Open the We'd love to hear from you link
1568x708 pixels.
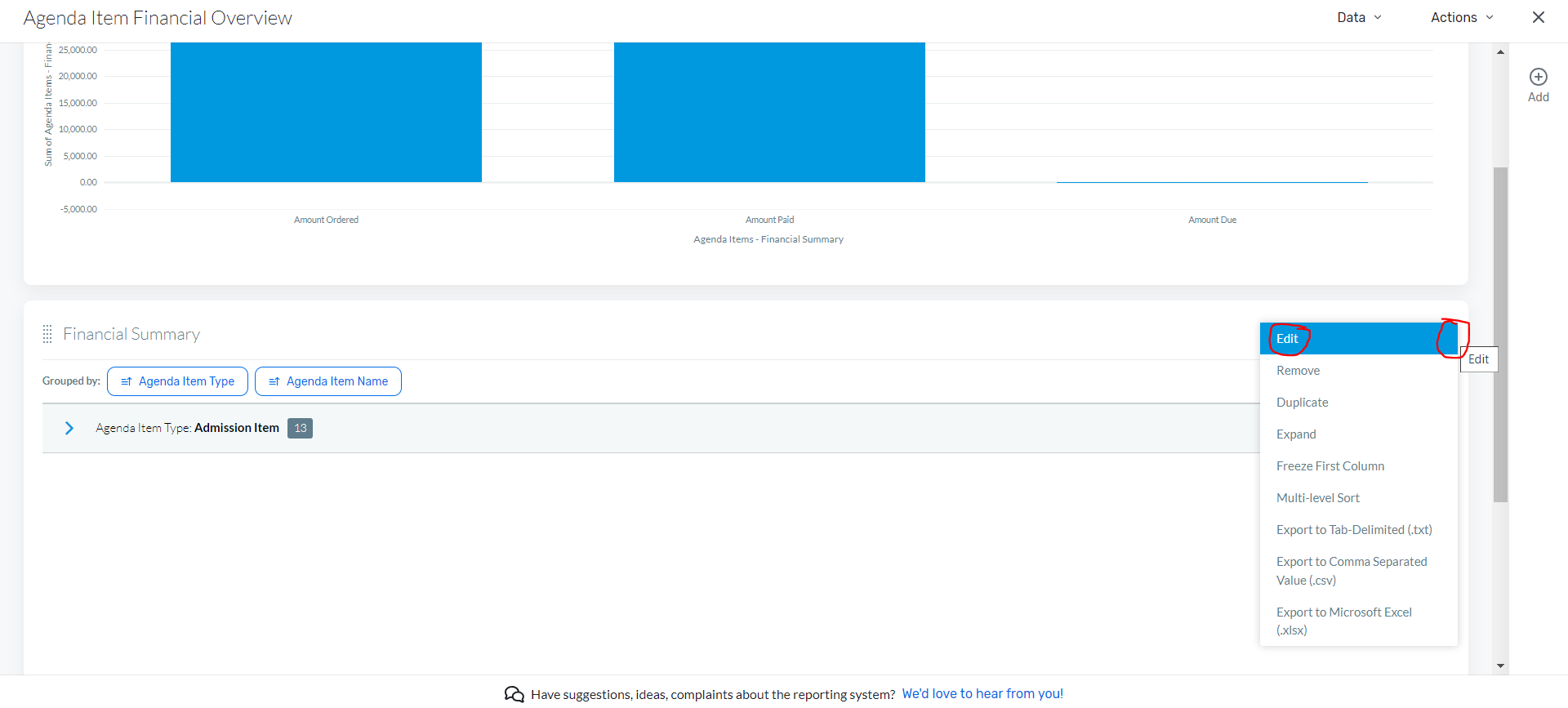982,693
